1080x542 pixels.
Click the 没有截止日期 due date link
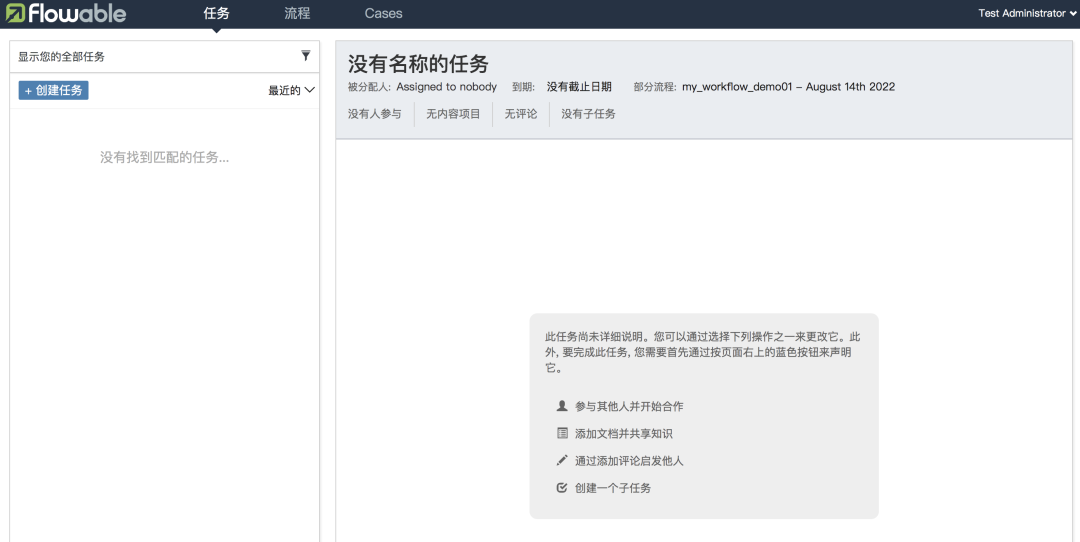[579, 87]
